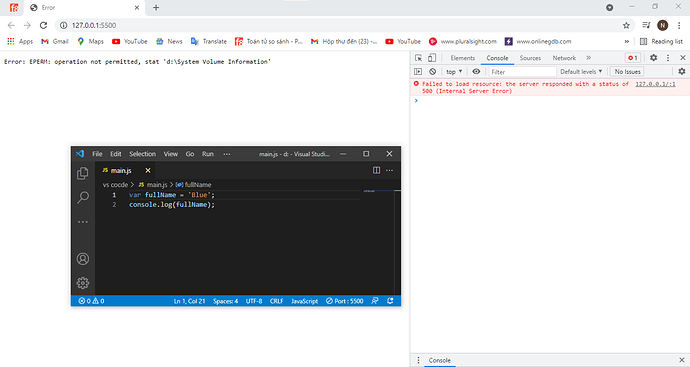Toggle live expression eye icon

pyautogui.click(x=476, y=71)
